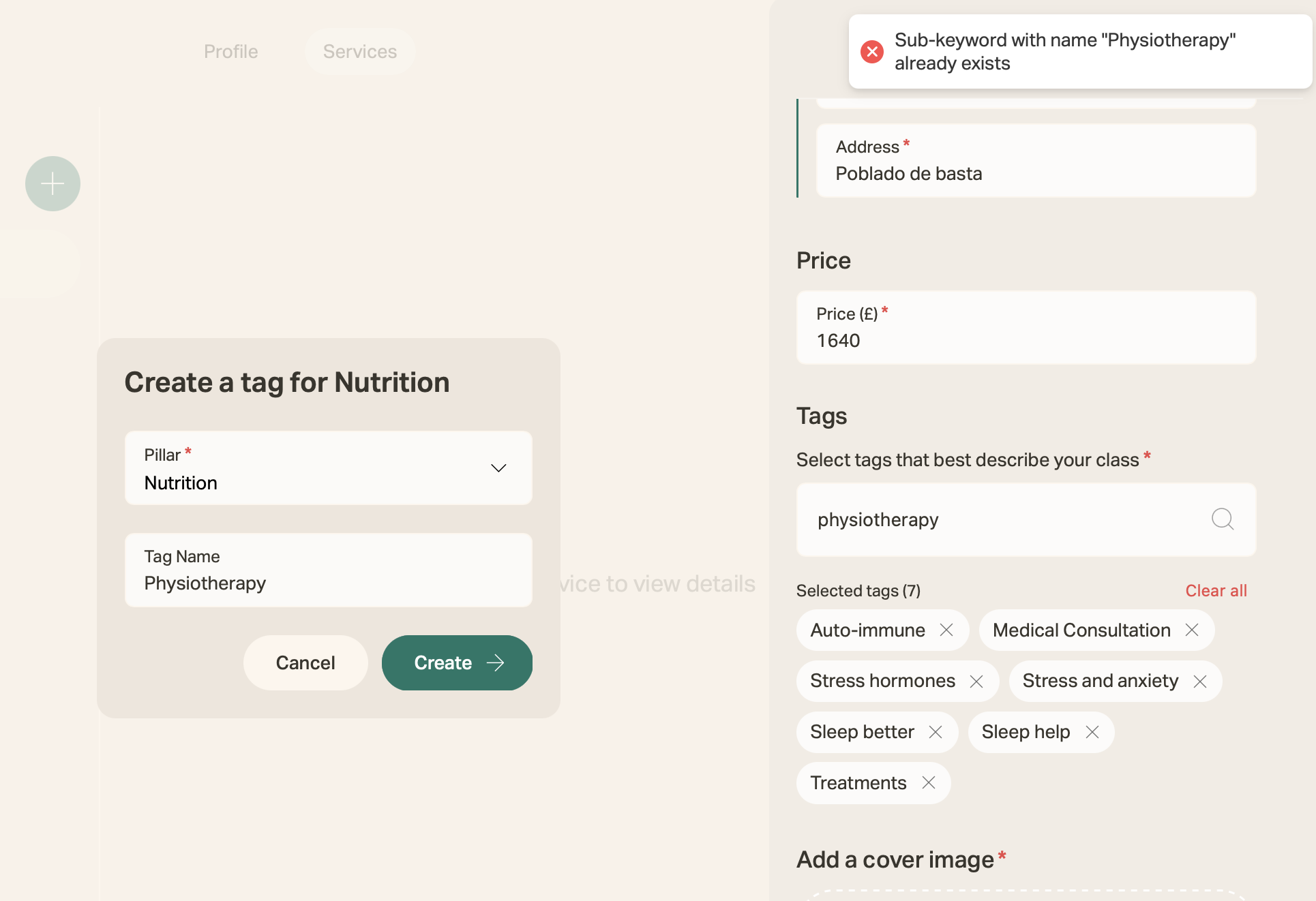Remove the Treatments tag

929,782
